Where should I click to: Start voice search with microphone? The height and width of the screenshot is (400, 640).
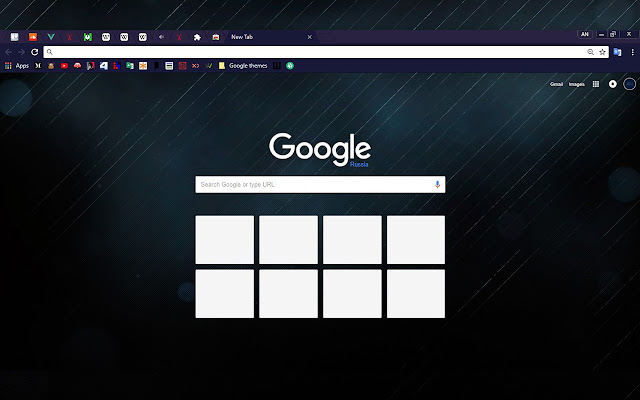click(437, 184)
